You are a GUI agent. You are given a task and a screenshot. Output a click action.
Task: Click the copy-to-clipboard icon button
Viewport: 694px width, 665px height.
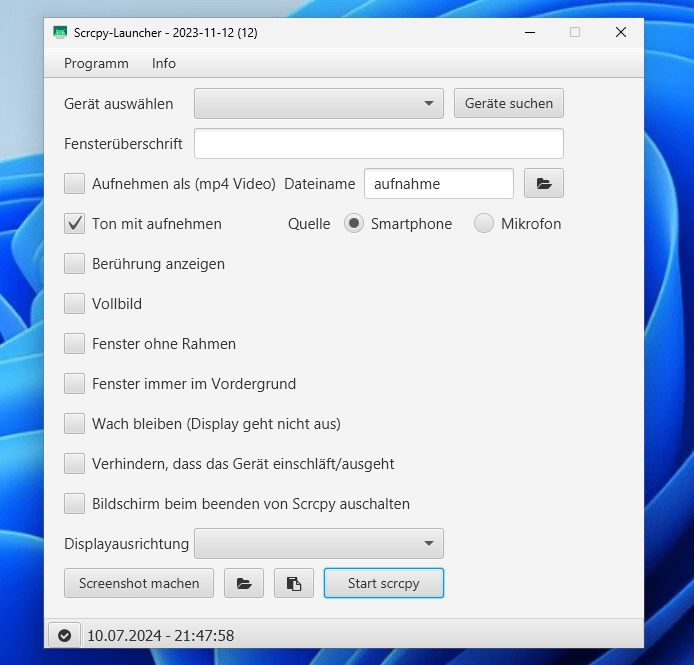(294, 583)
